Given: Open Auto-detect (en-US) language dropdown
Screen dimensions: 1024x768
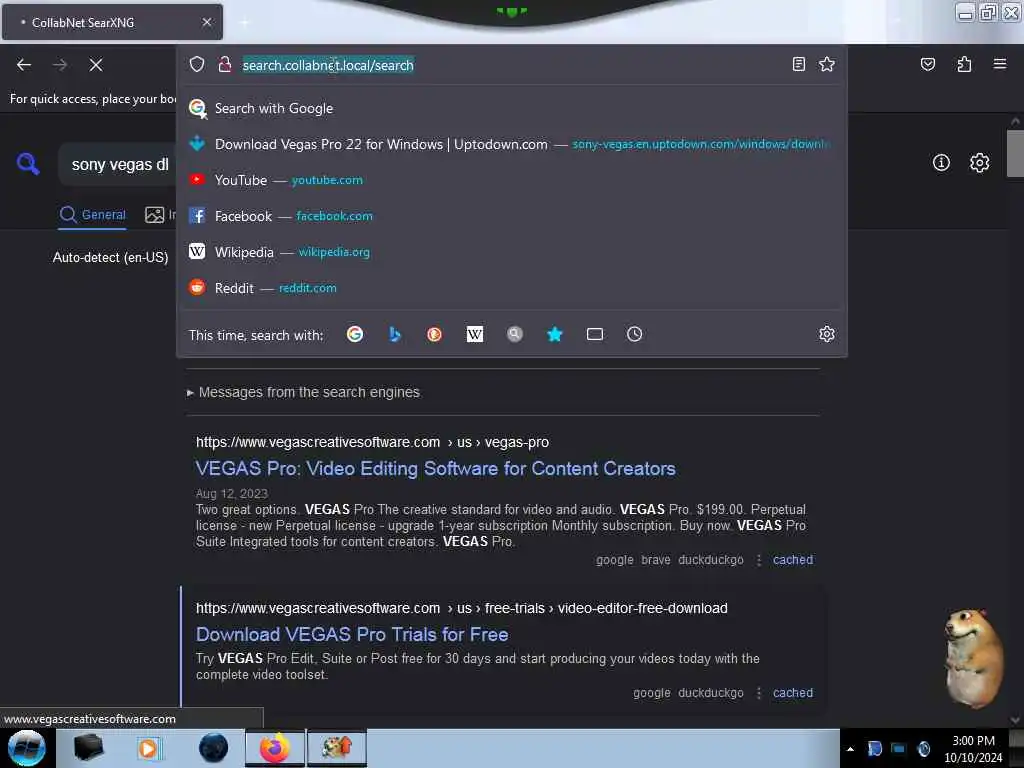Looking at the screenshot, I should point(110,257).
